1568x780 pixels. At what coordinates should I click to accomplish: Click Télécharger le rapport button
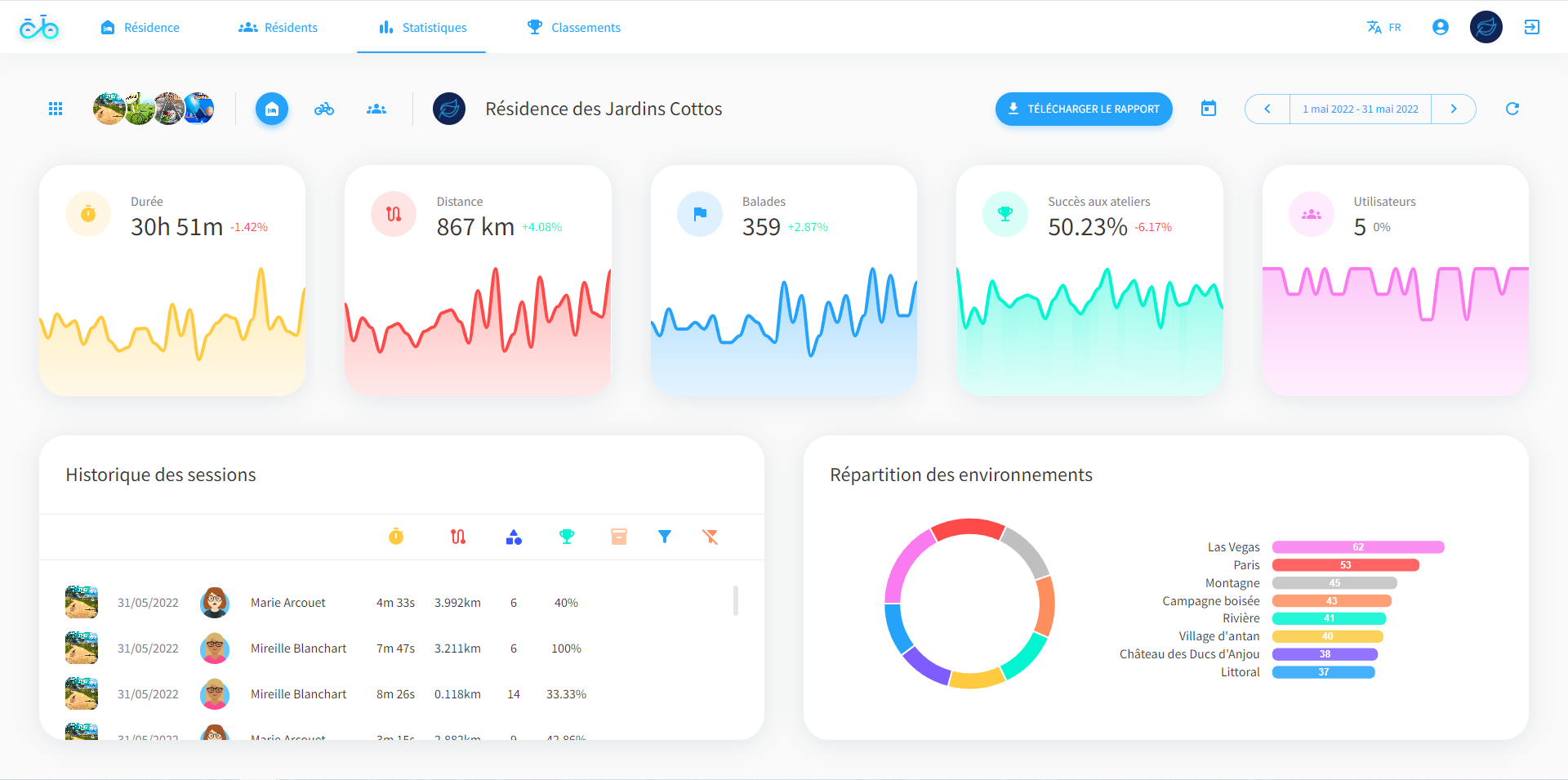click(1084, 109)
